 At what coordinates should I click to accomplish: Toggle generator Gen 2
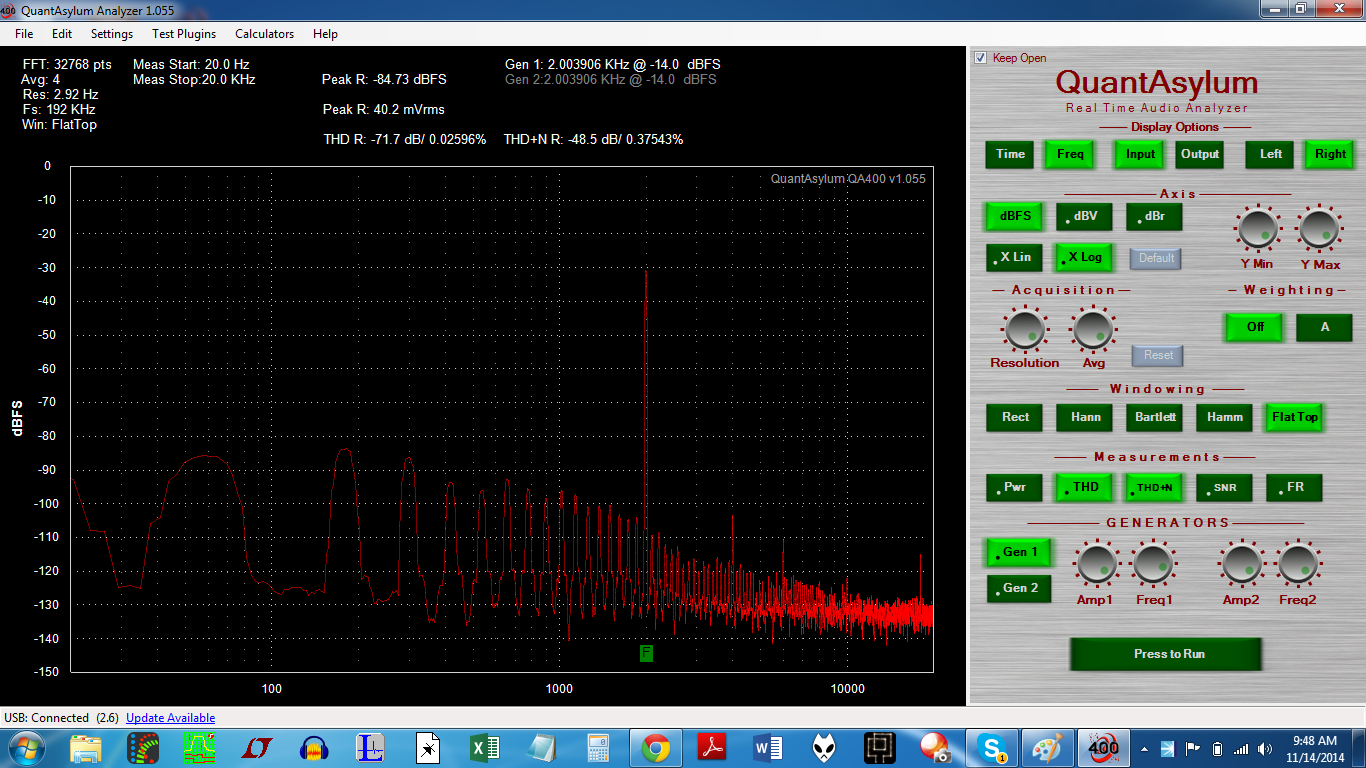(1019, 588)
